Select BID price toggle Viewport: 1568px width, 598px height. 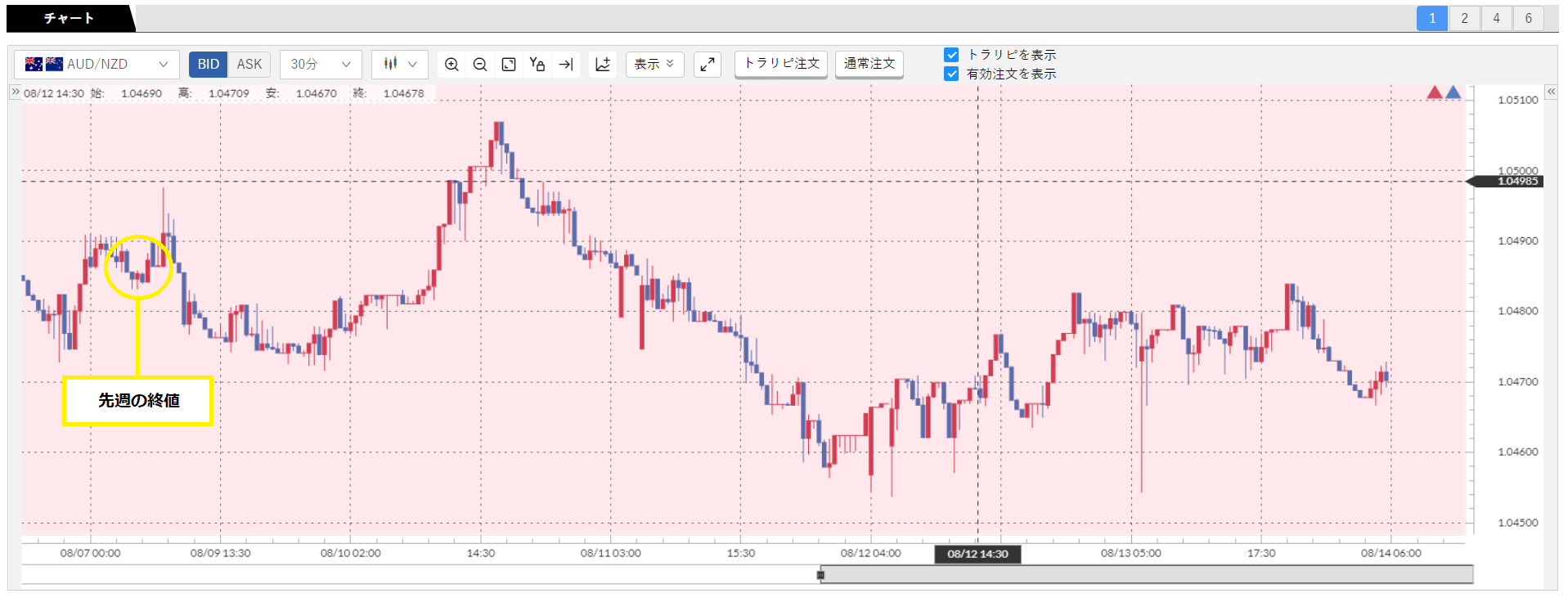tap(209, 64)
